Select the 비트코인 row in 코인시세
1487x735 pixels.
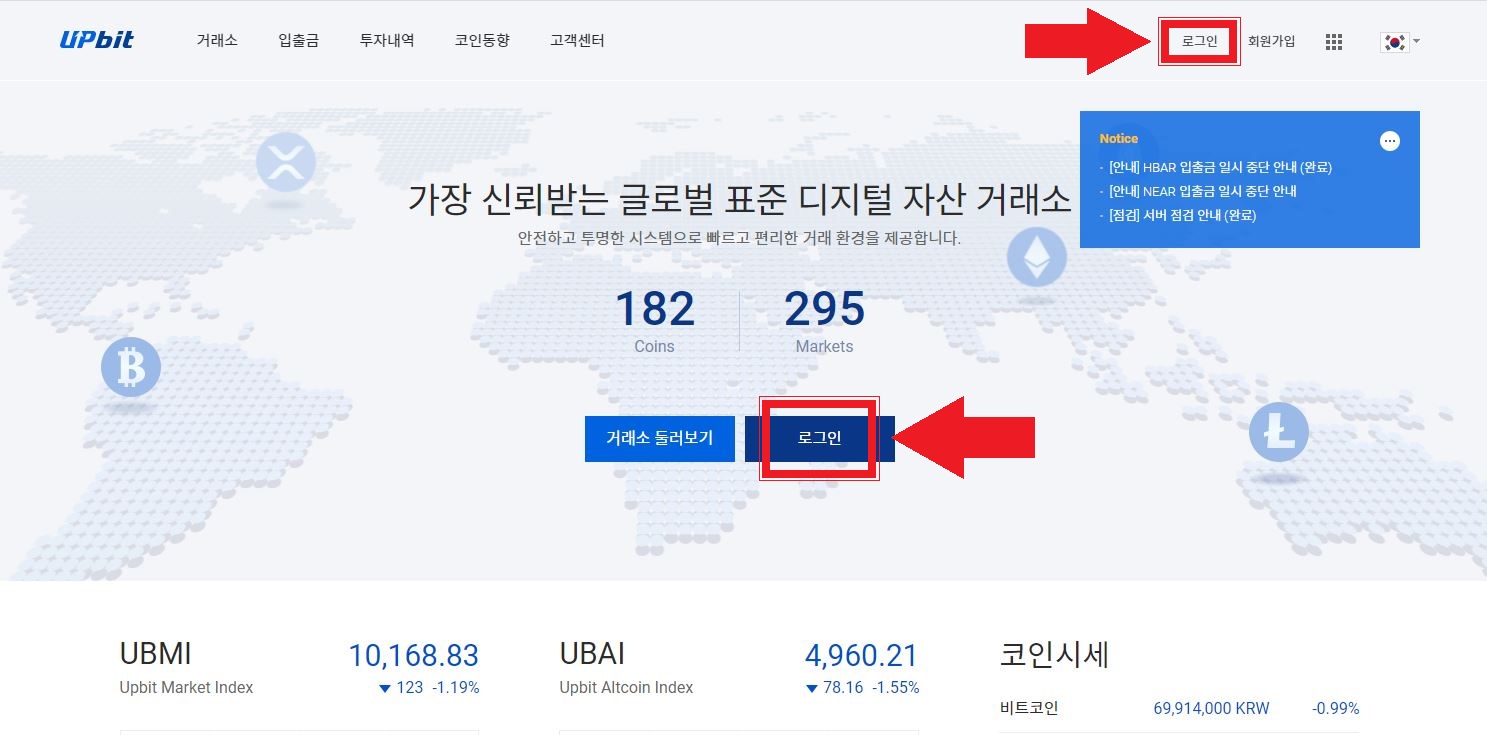pos(1179,709)
